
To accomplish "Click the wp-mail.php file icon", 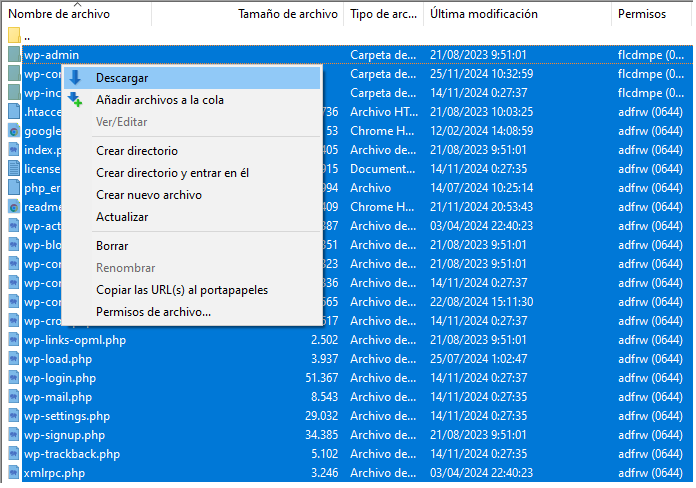I will (14, 397).
